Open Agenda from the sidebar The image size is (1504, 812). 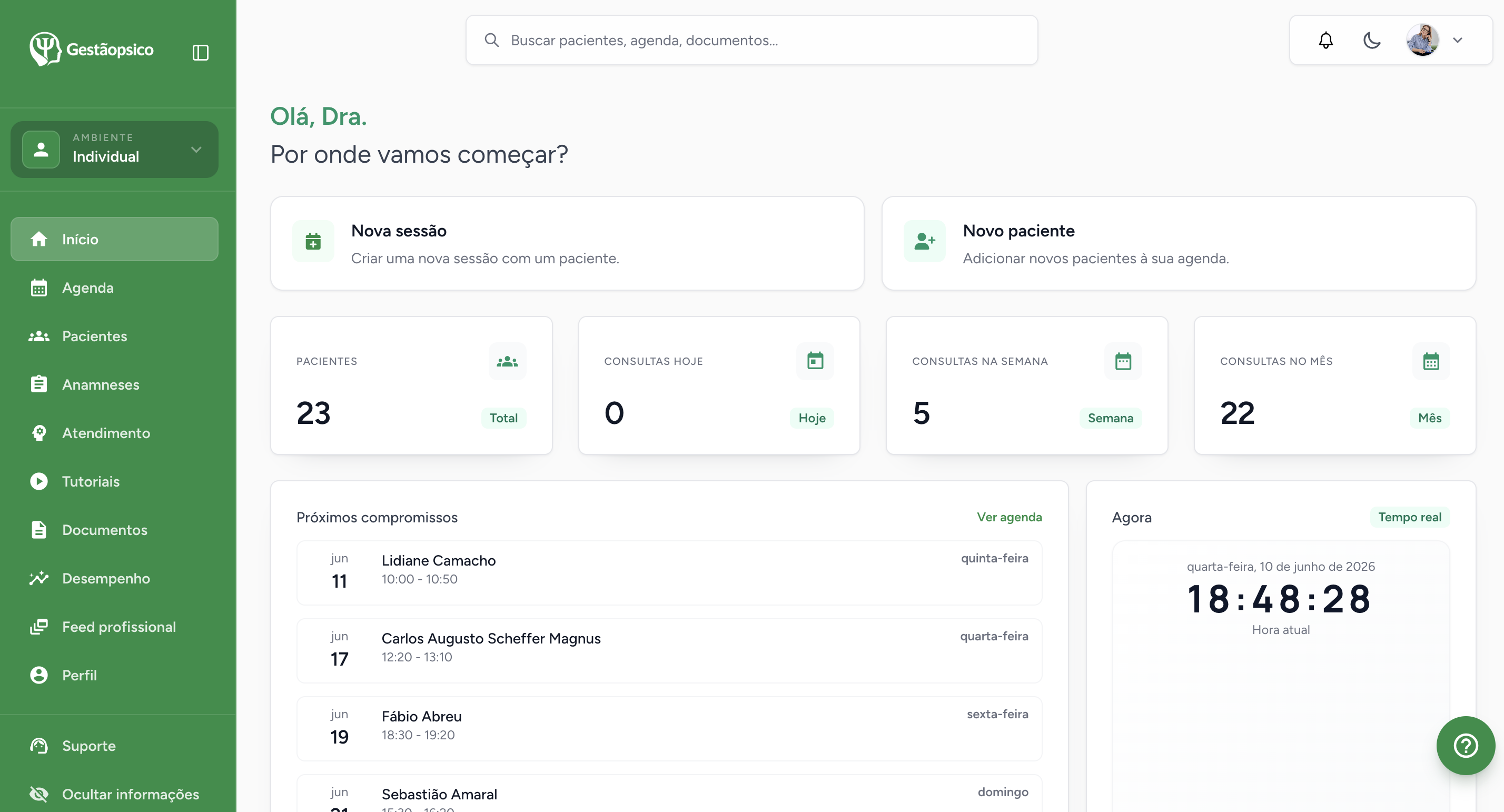pyautogui.click(x=114, y=288)
